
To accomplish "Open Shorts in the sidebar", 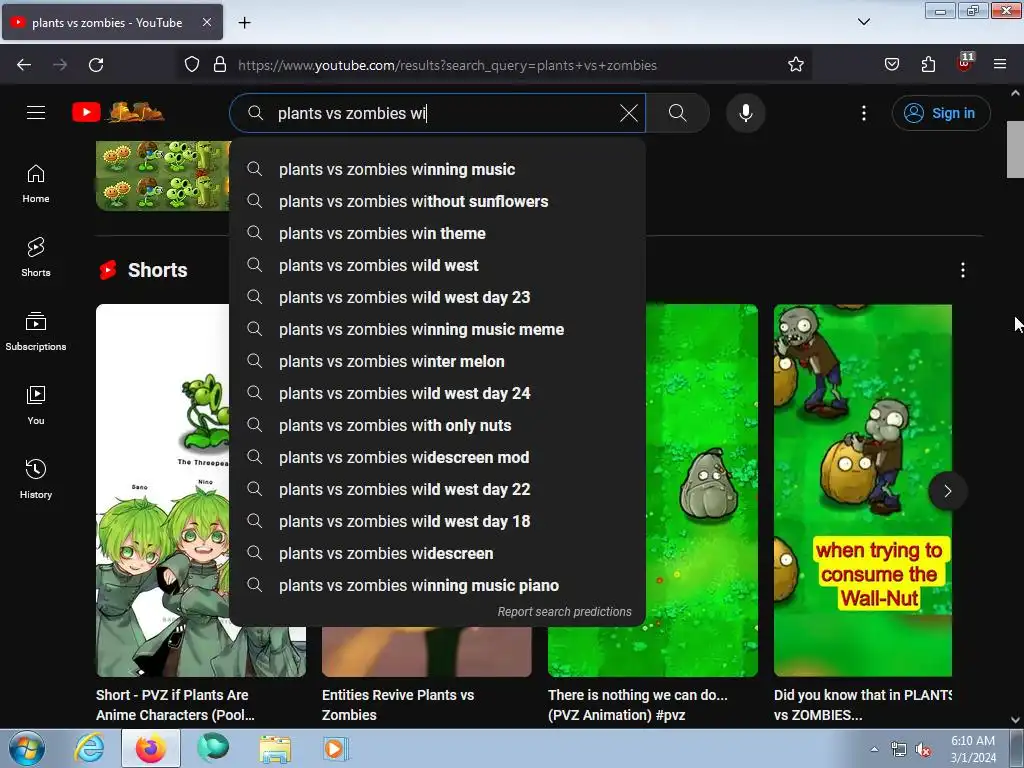I will pos(36,257).
